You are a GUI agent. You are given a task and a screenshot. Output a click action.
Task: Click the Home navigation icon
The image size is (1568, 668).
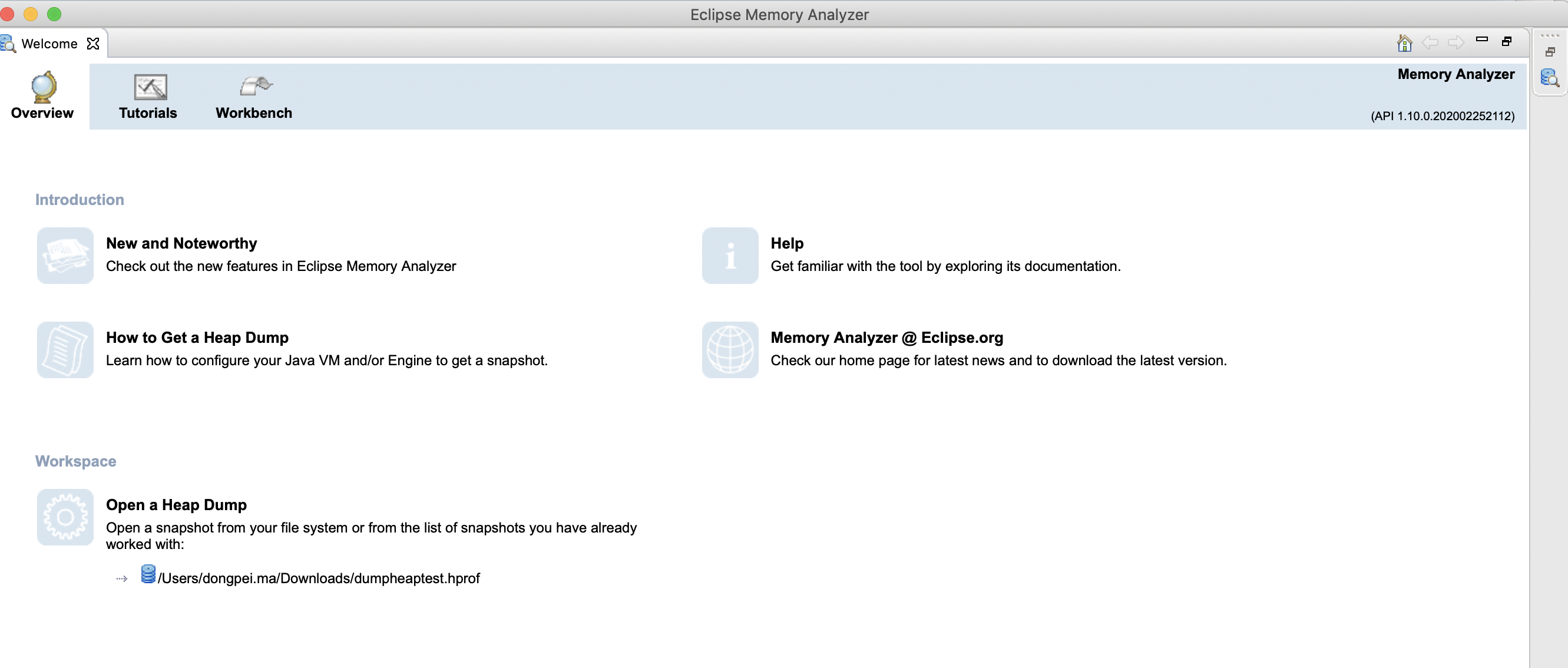point(1404,42)
